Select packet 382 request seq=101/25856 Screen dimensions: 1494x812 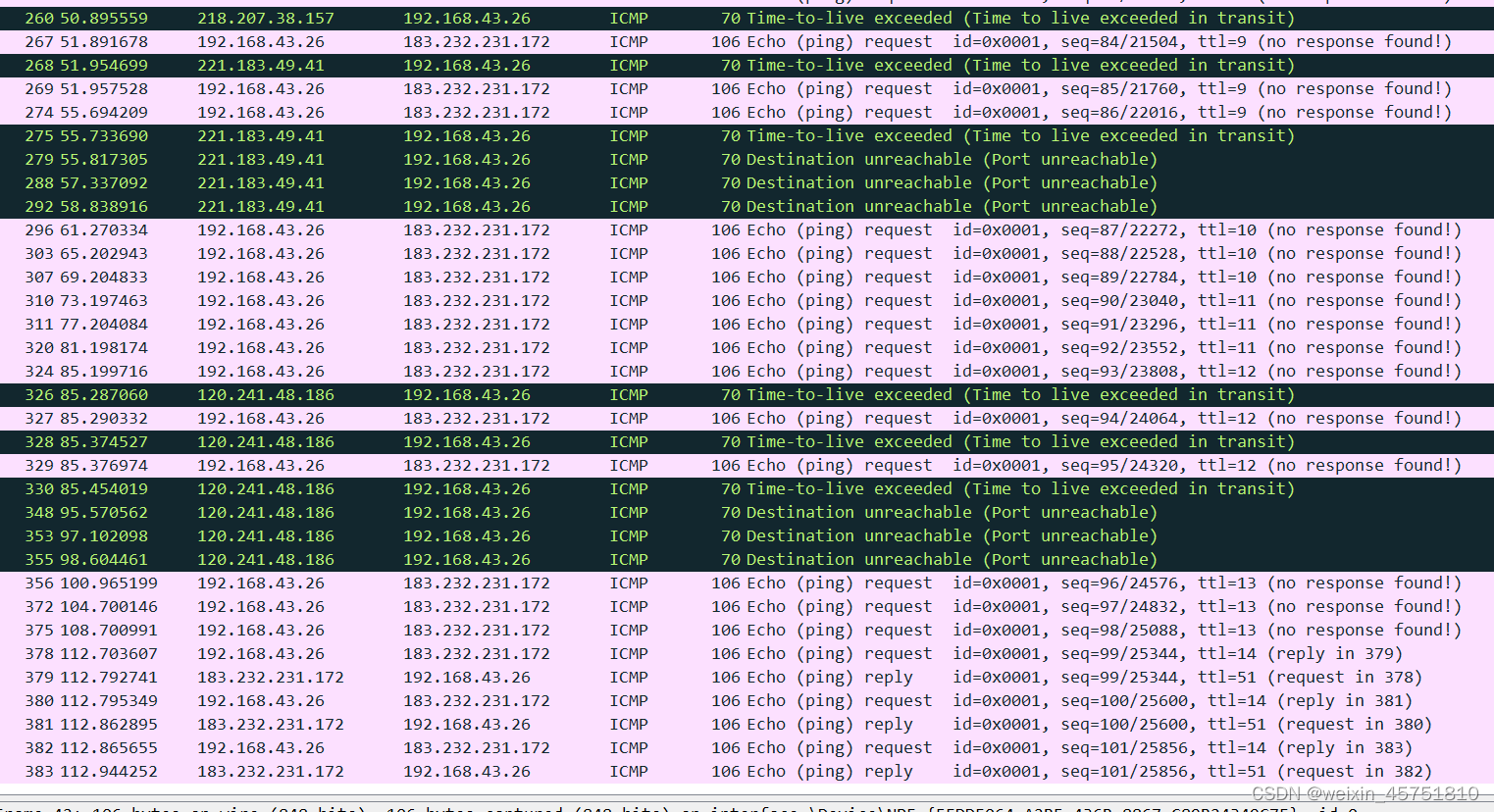(747, 748)
